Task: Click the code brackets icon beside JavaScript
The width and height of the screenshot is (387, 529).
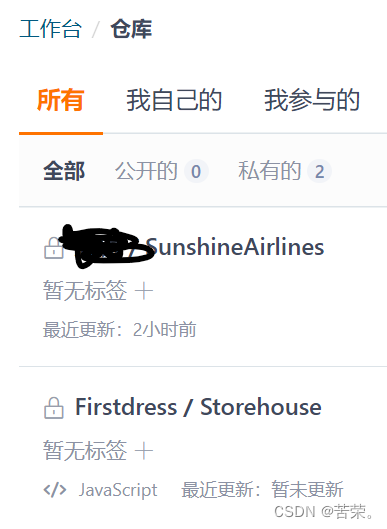Action: [55, 490]
